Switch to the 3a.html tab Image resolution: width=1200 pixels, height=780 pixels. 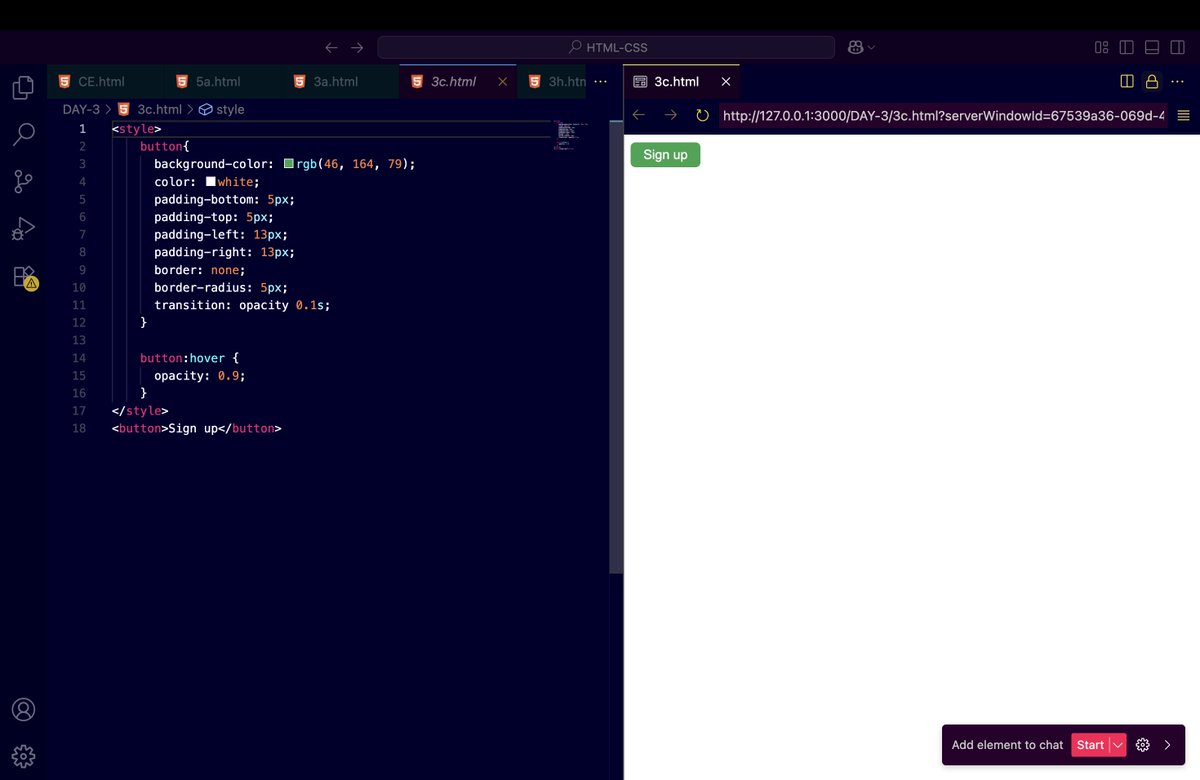point(340,82)
